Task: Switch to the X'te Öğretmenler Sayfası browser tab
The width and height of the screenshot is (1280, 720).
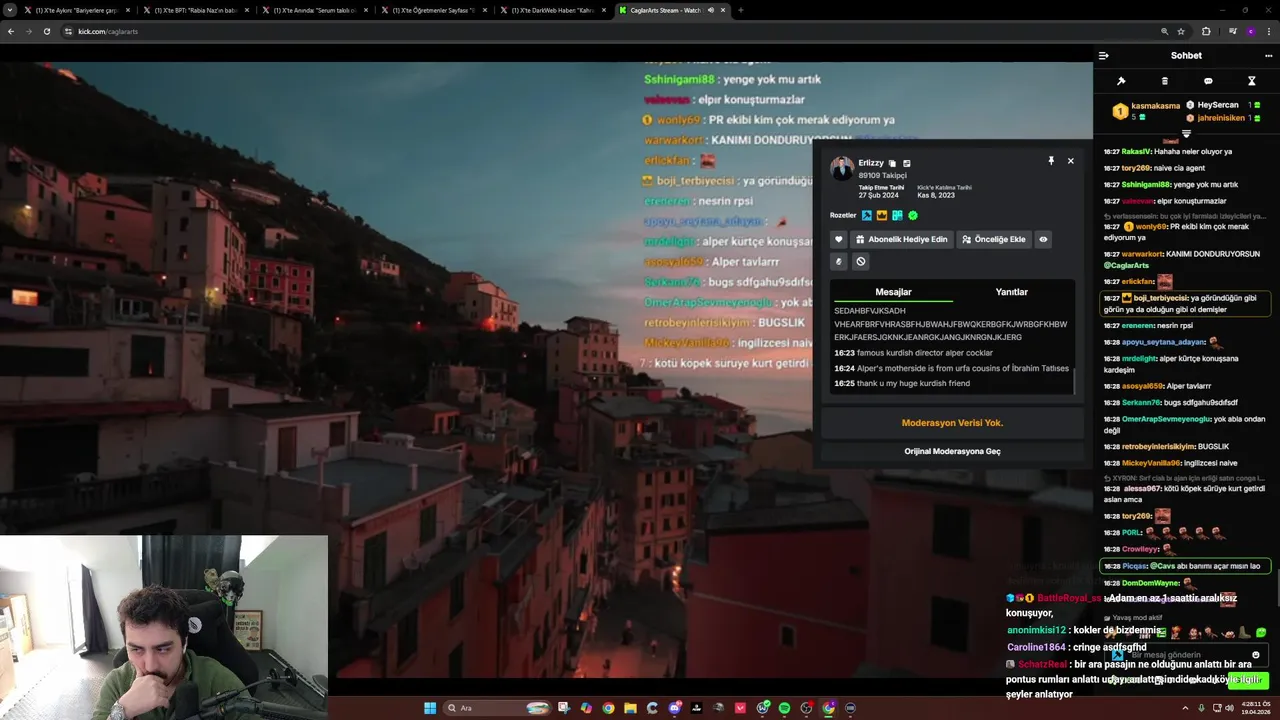Action: tap(434, 10)
